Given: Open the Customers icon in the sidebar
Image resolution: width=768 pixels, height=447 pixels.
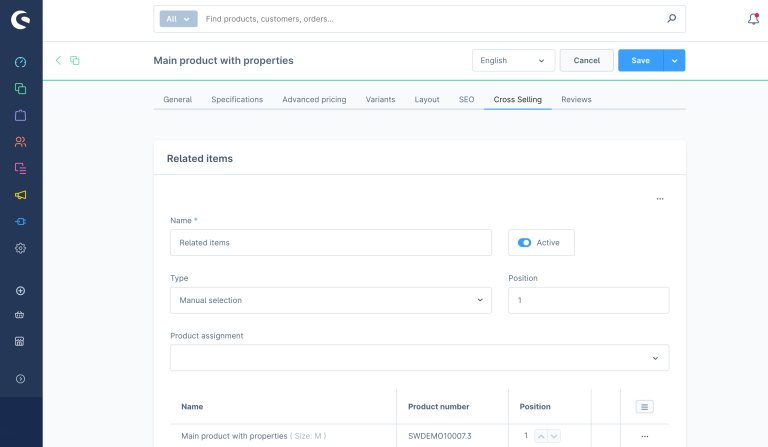Looking at the screenshot, I should click(21, 142).
